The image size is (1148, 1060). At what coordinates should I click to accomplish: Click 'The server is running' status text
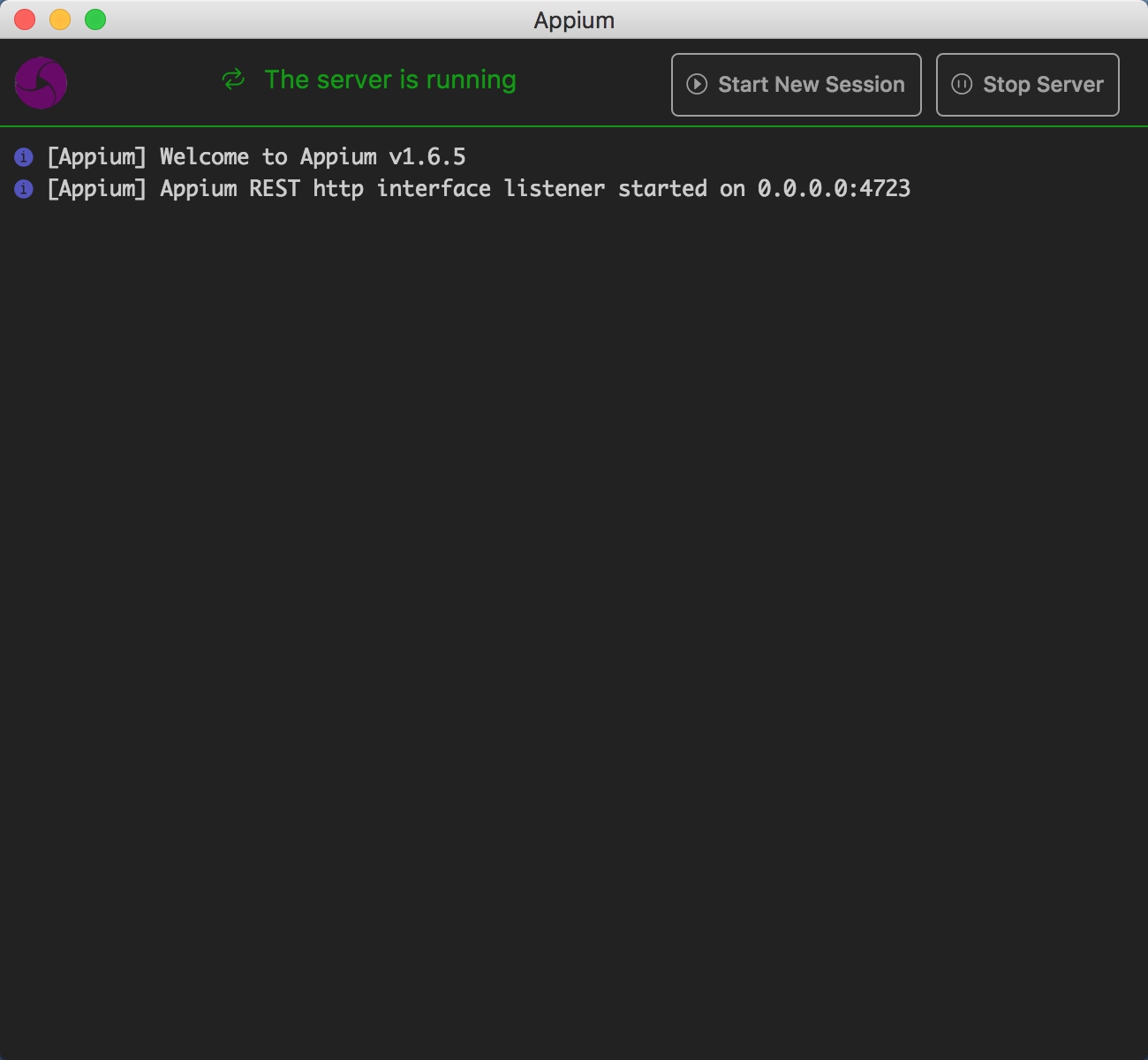coord(390,79)
